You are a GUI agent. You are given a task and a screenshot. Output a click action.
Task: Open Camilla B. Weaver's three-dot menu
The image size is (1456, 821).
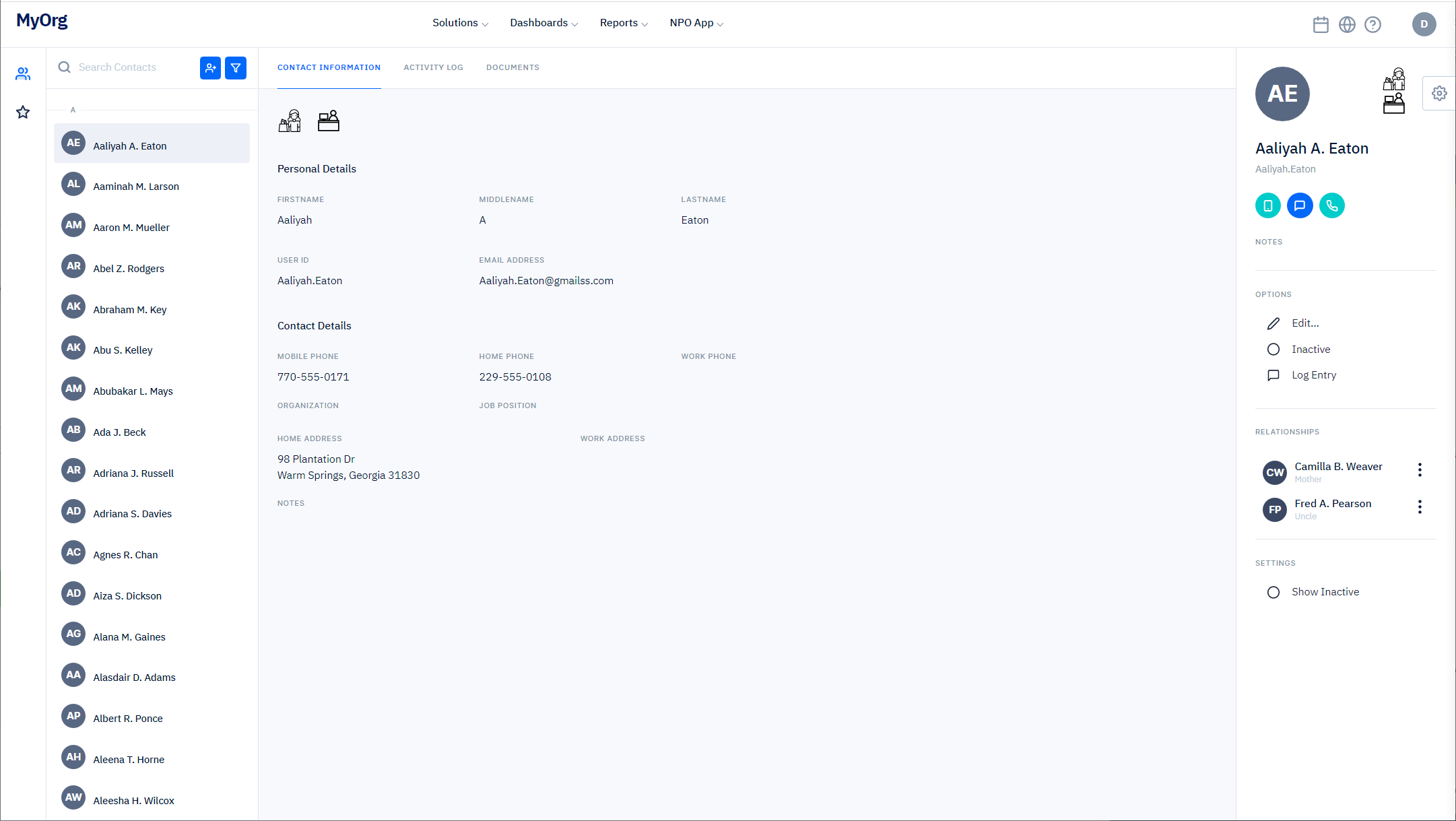click(1420, 469)
